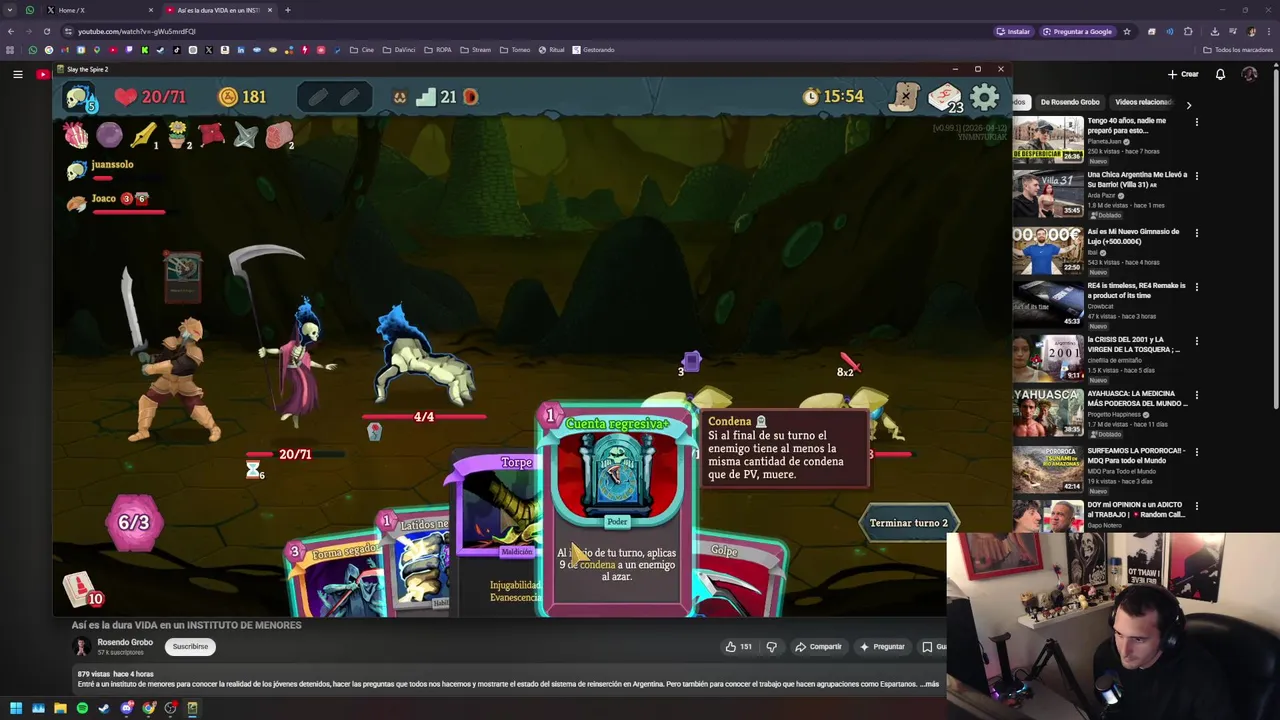Select the 'De Rosendo Grobo' filter chip

pos(1070,102)
